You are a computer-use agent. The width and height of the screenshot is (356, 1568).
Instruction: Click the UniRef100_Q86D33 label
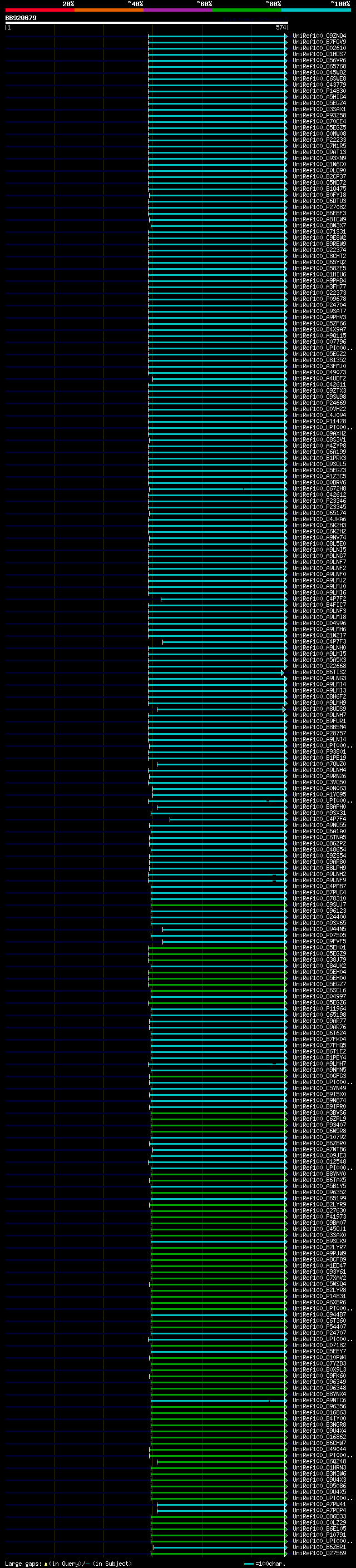tap(319, 1516)
